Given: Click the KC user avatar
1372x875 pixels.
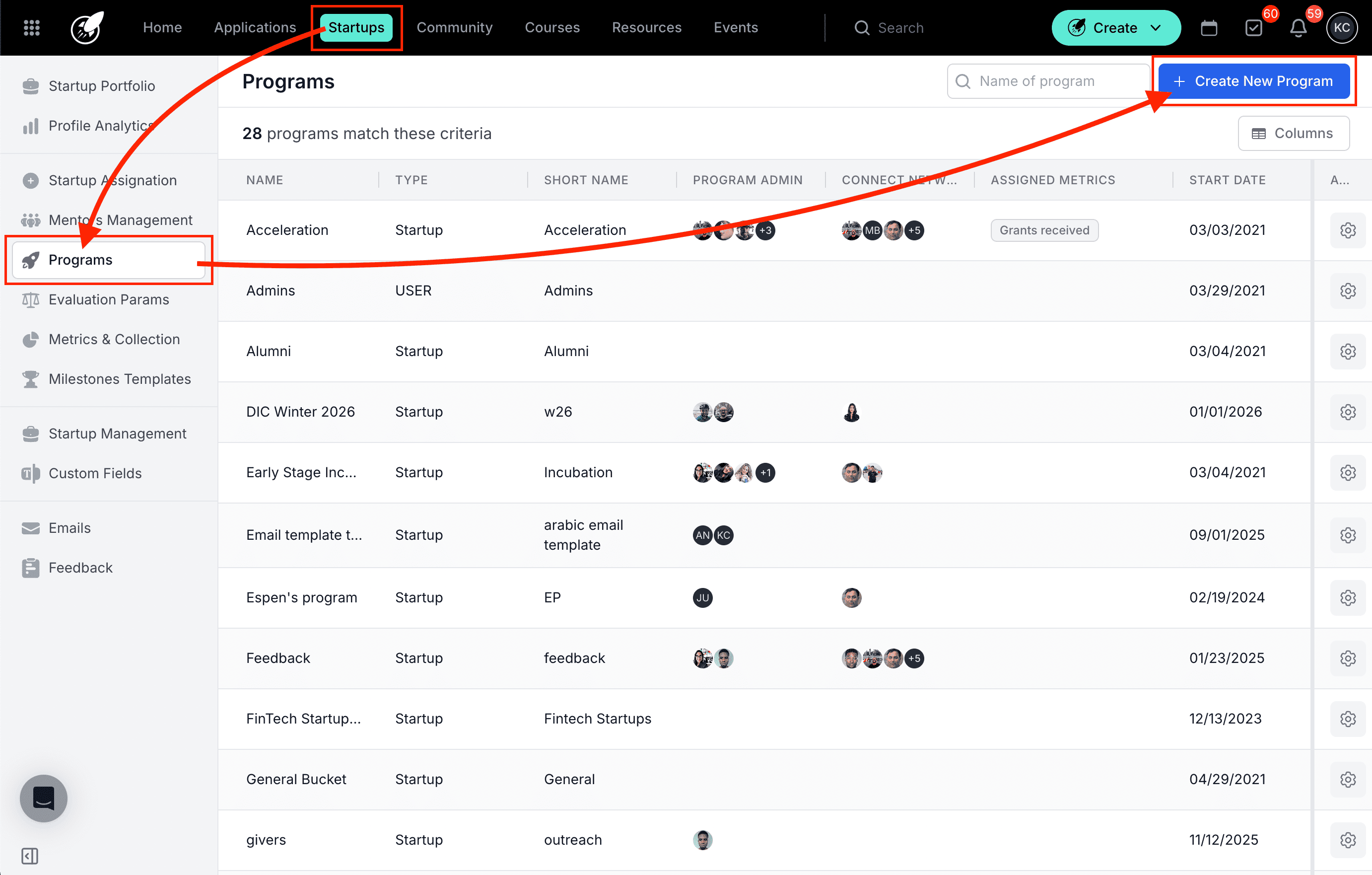Looking at the screenshot, I should pos(1342,27).
